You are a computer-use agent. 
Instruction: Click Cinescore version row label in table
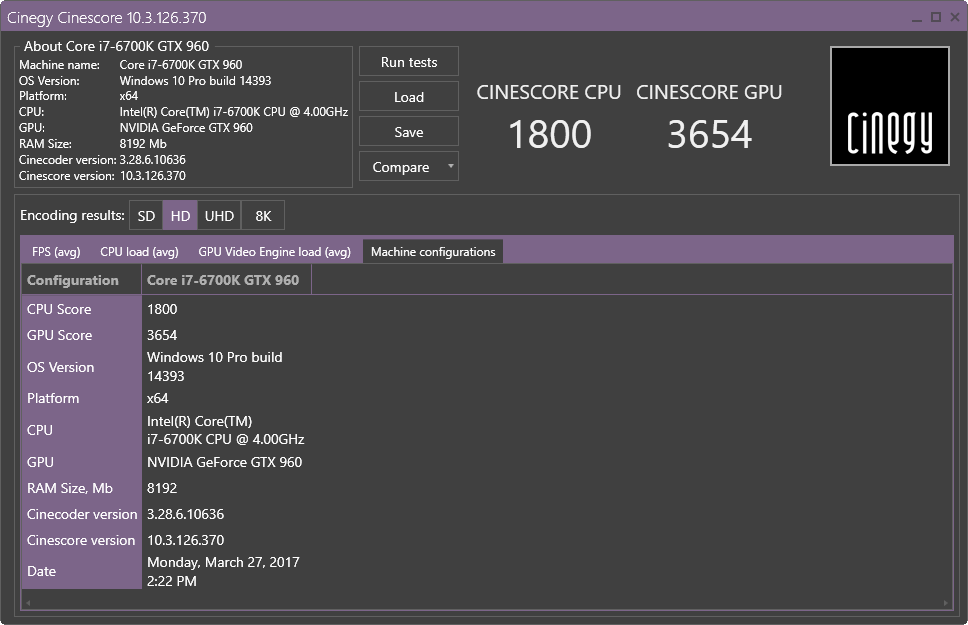81,540
